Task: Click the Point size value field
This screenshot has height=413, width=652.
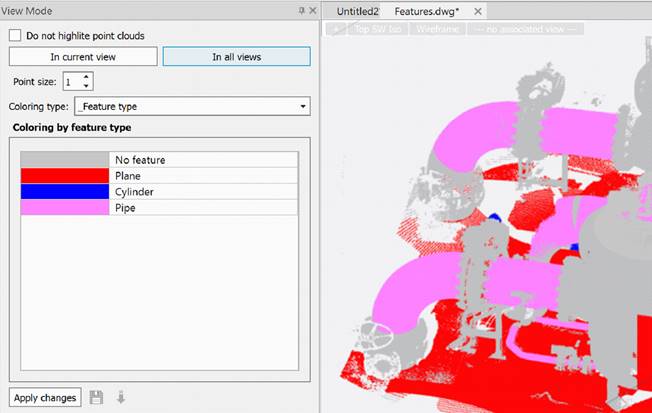Action: (72, 82)
